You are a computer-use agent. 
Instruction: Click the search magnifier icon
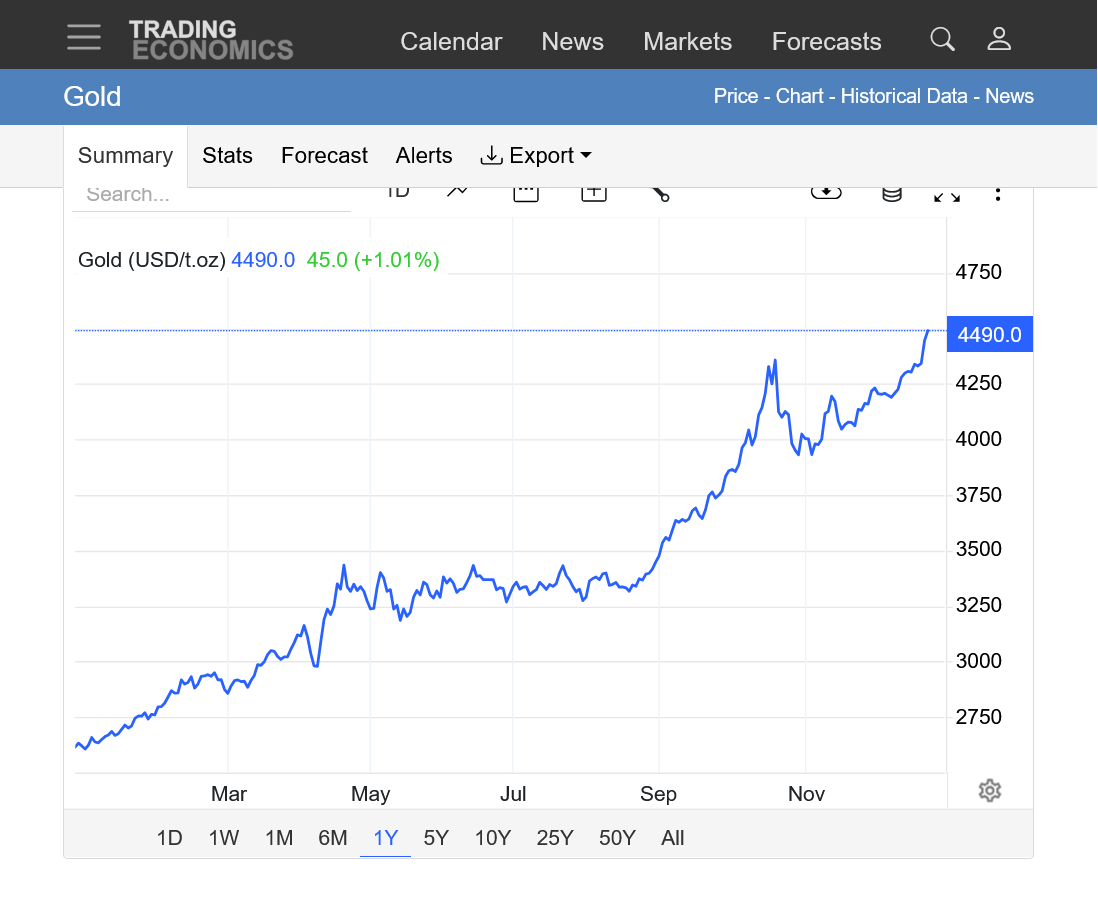942,39
